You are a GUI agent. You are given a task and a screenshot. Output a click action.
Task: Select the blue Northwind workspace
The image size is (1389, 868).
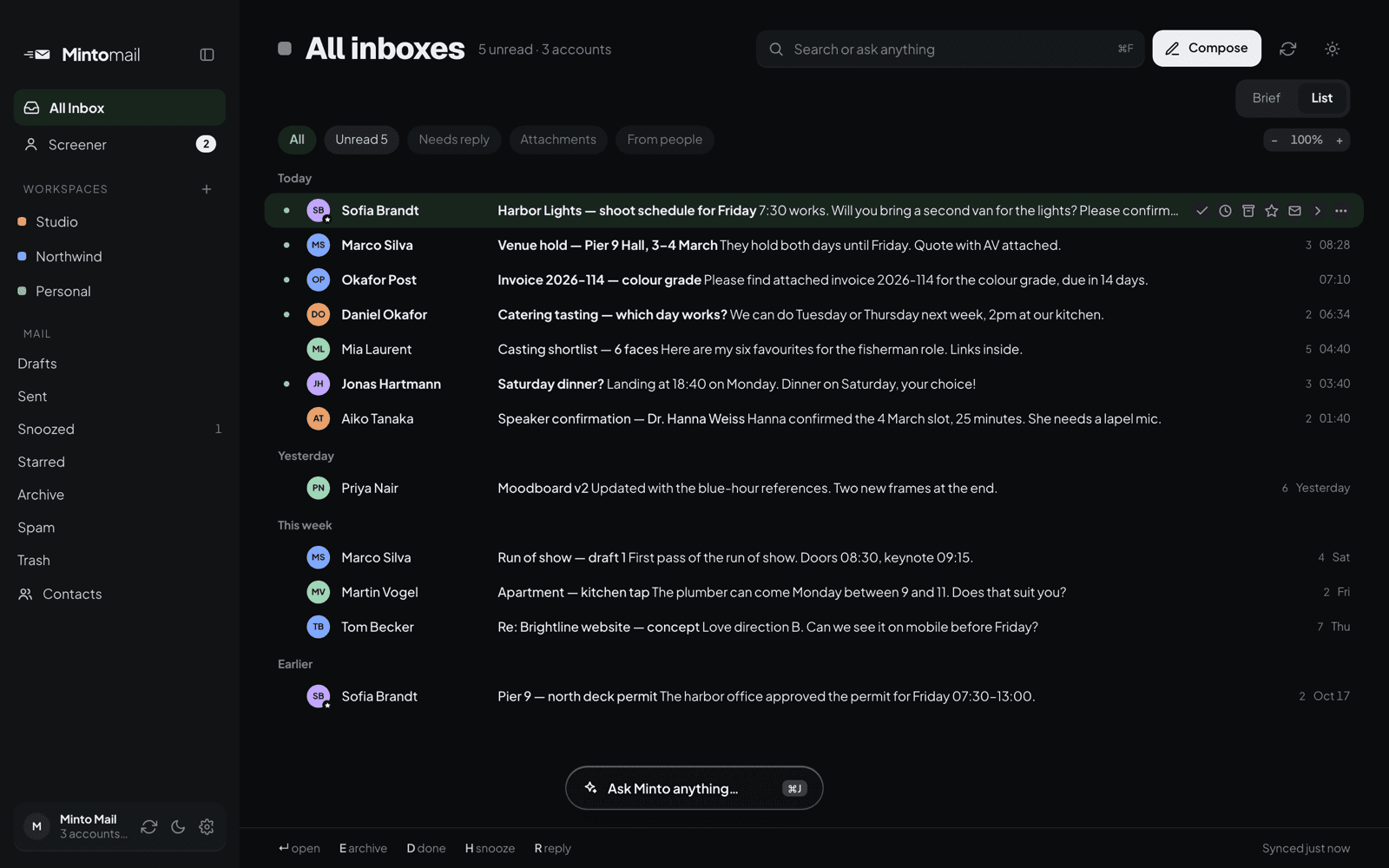coord(119,257)
